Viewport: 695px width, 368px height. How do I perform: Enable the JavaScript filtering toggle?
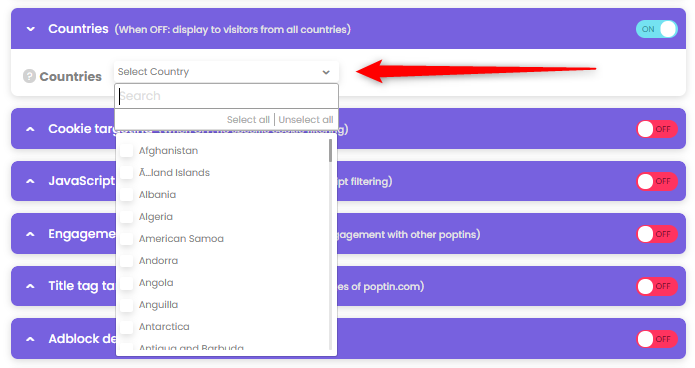pos(656,181)
